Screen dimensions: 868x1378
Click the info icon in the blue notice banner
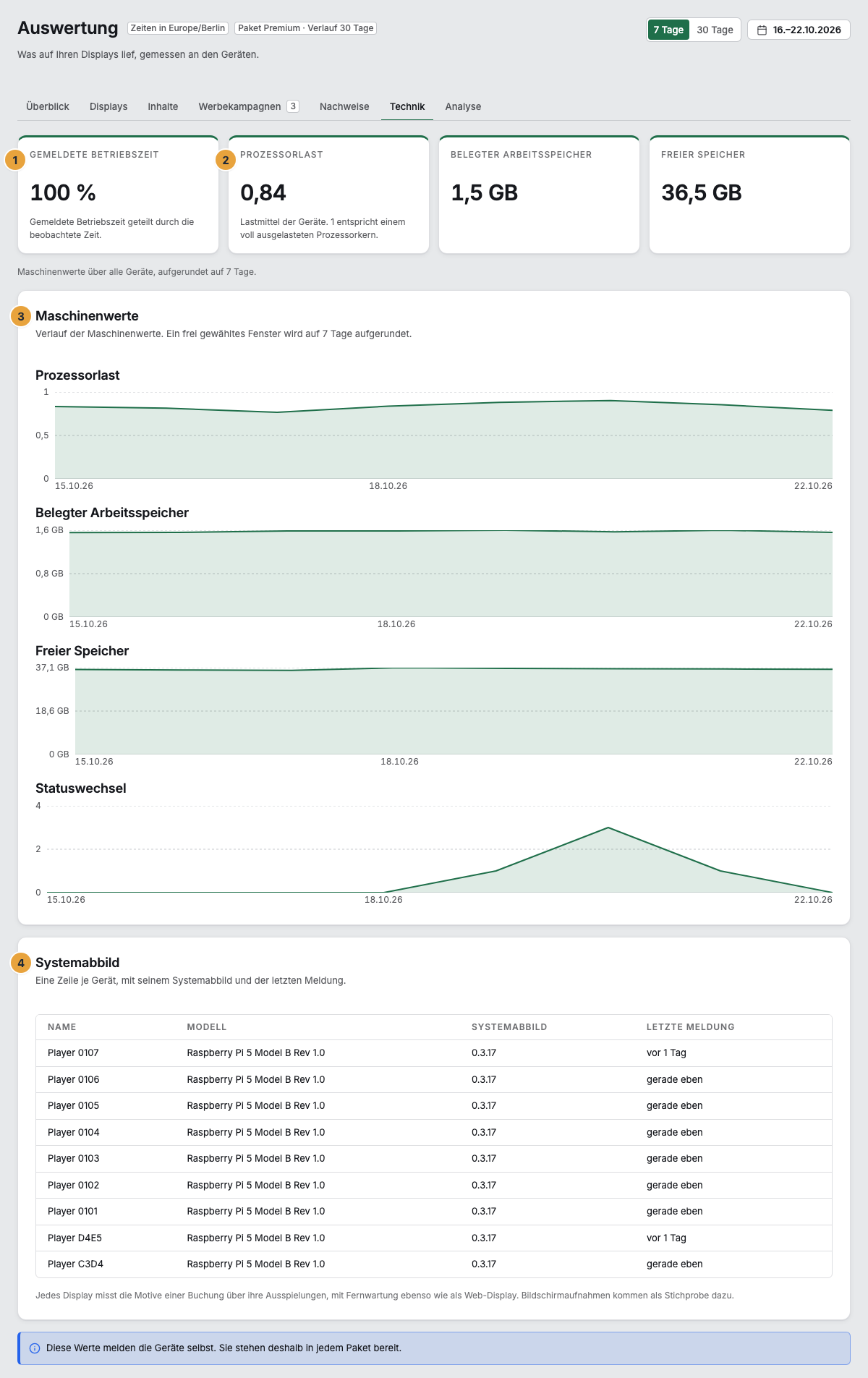point(35,1348)
